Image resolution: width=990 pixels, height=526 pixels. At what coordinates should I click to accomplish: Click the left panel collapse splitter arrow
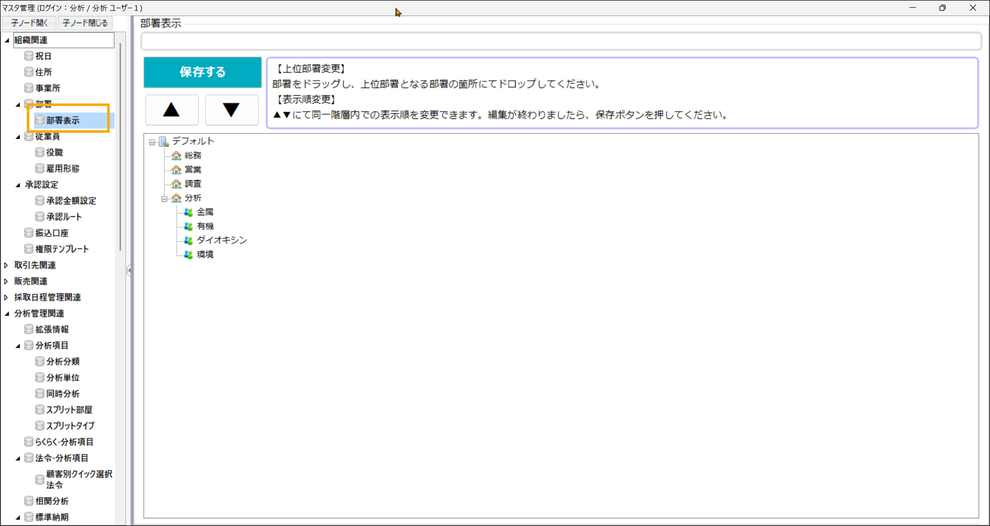click(x=129, y=270)
